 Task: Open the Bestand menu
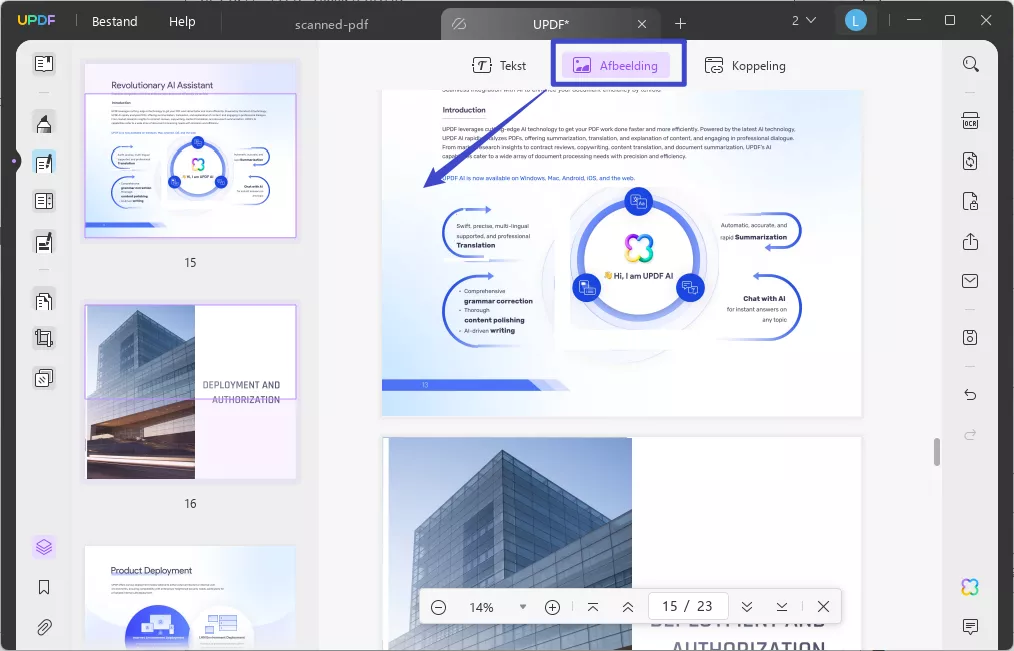[x=114, y=21]
